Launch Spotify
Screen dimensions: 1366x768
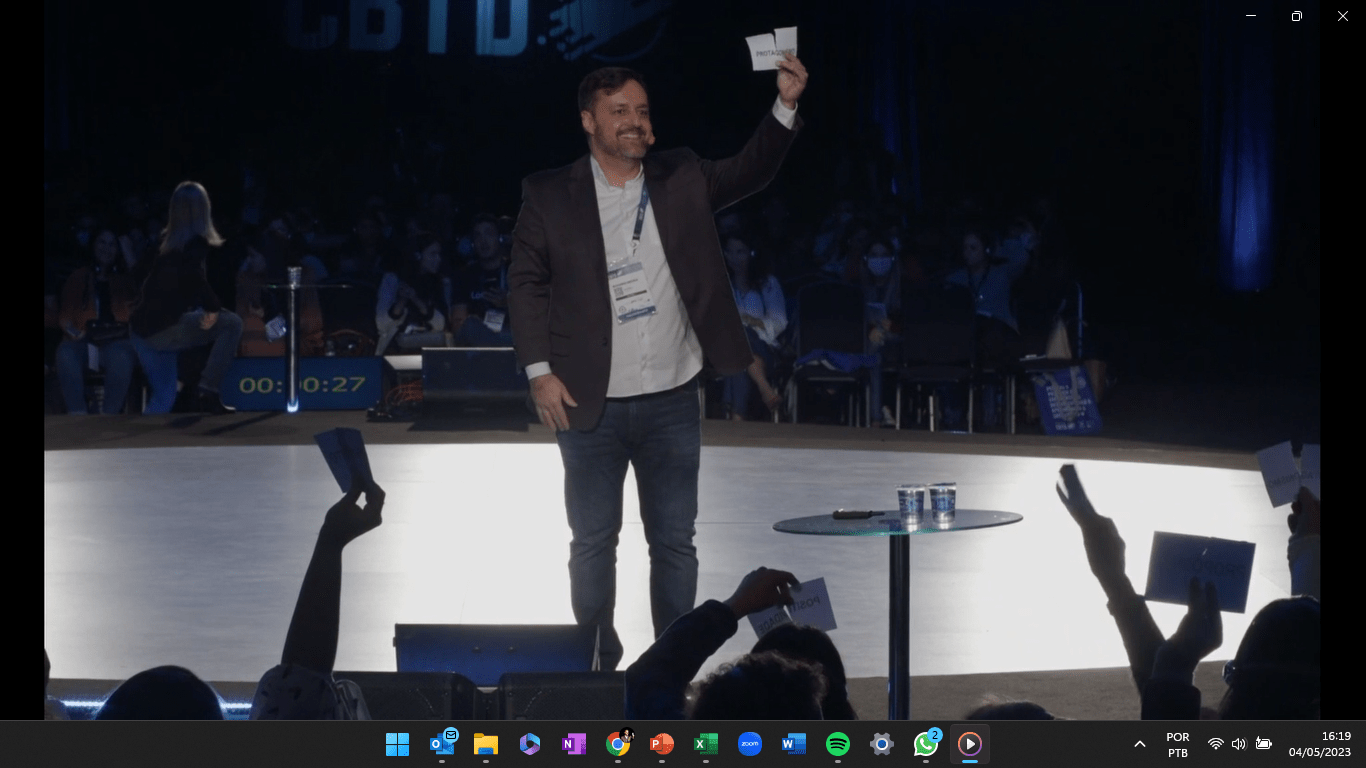pyautogui.click(x=837, y=743)
